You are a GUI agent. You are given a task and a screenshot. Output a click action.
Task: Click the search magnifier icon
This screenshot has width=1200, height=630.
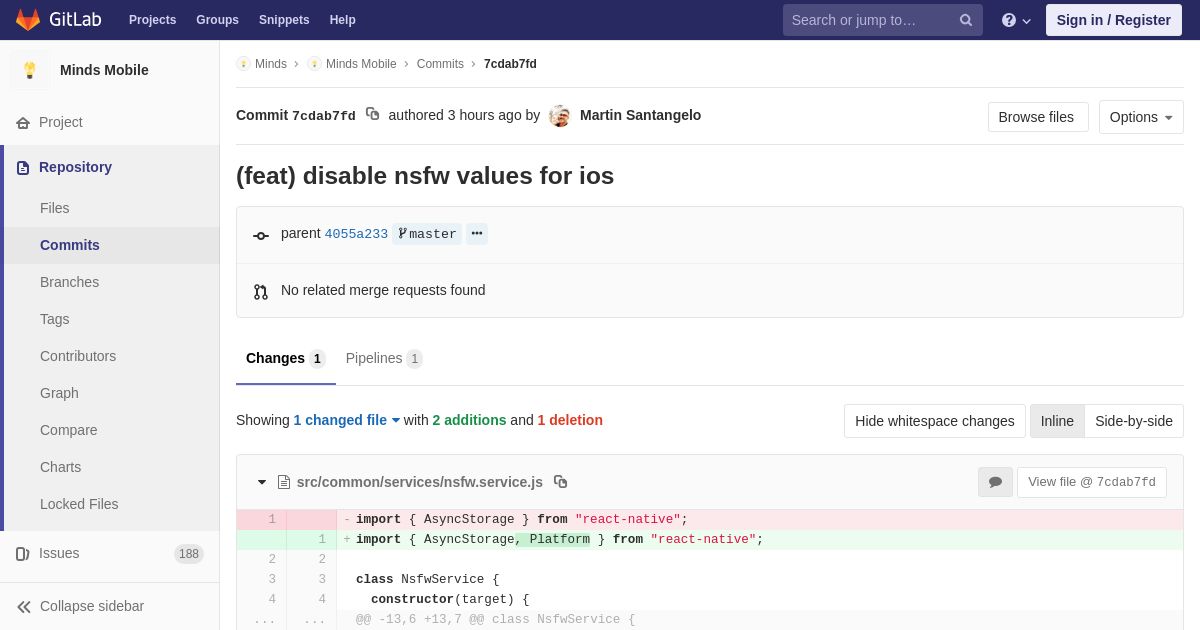coord(965,20)
